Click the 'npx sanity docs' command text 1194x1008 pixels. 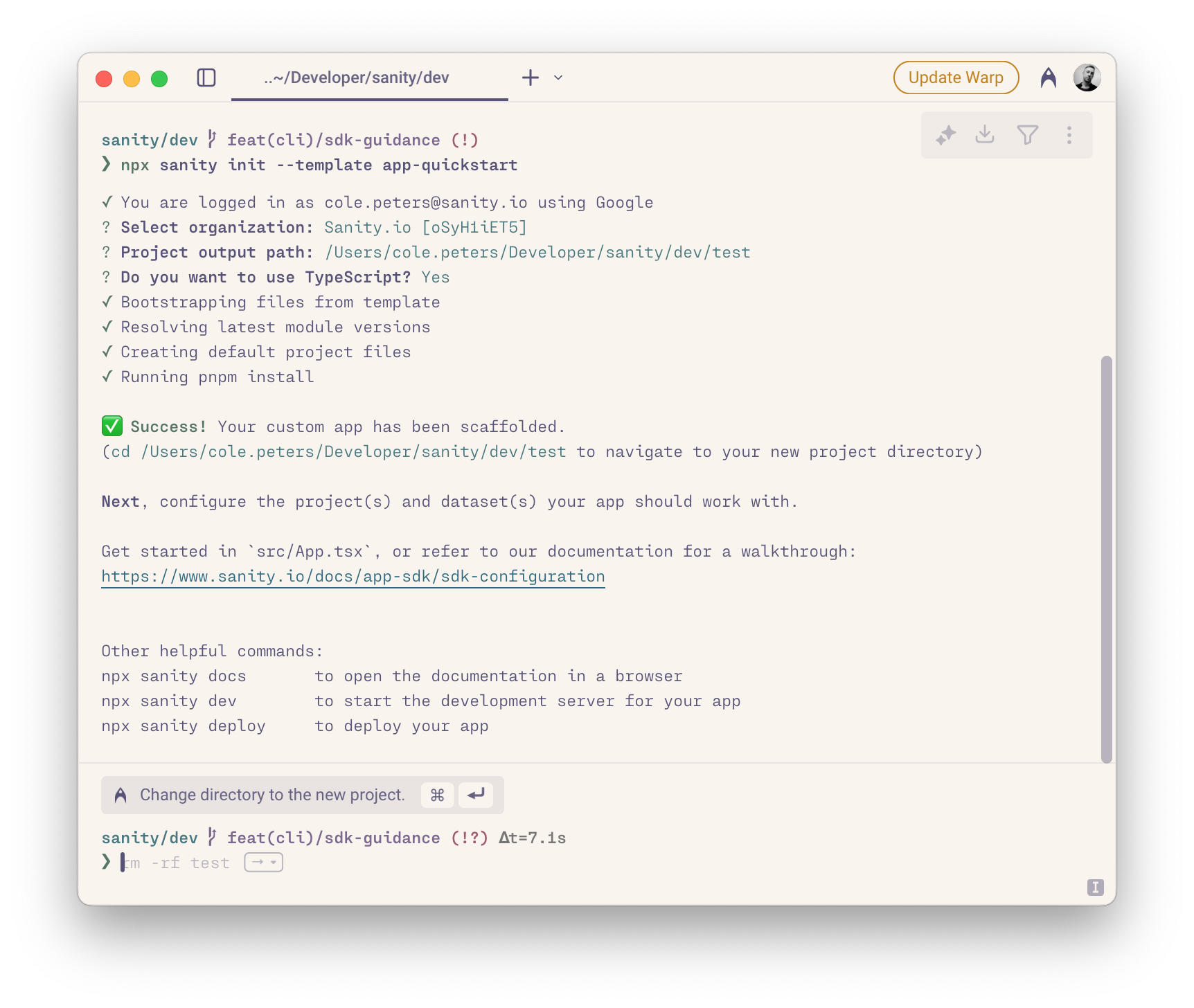click(174, 676)
